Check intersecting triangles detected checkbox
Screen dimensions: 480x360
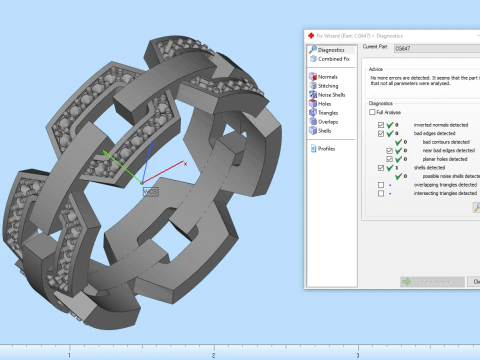(381, 193)
